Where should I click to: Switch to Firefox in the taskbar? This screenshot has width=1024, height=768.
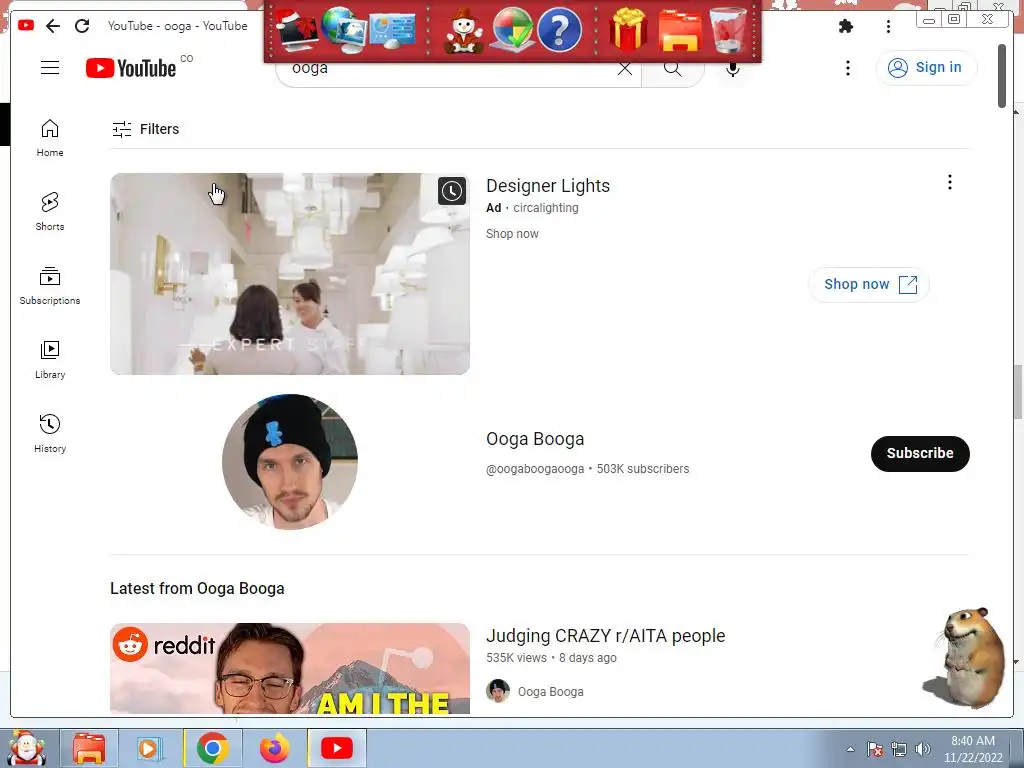pos(274,748)
